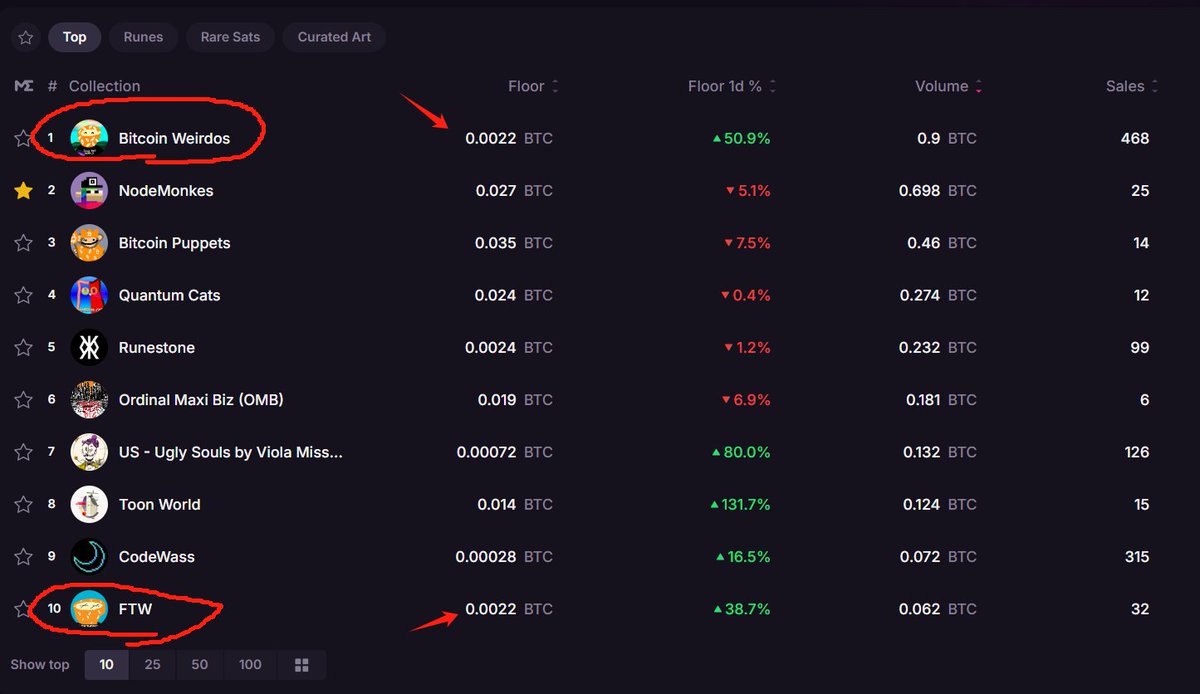Click Runestone's 0.0024 BTC floor price
The image size is (1200, 694).
click(509, 347)
